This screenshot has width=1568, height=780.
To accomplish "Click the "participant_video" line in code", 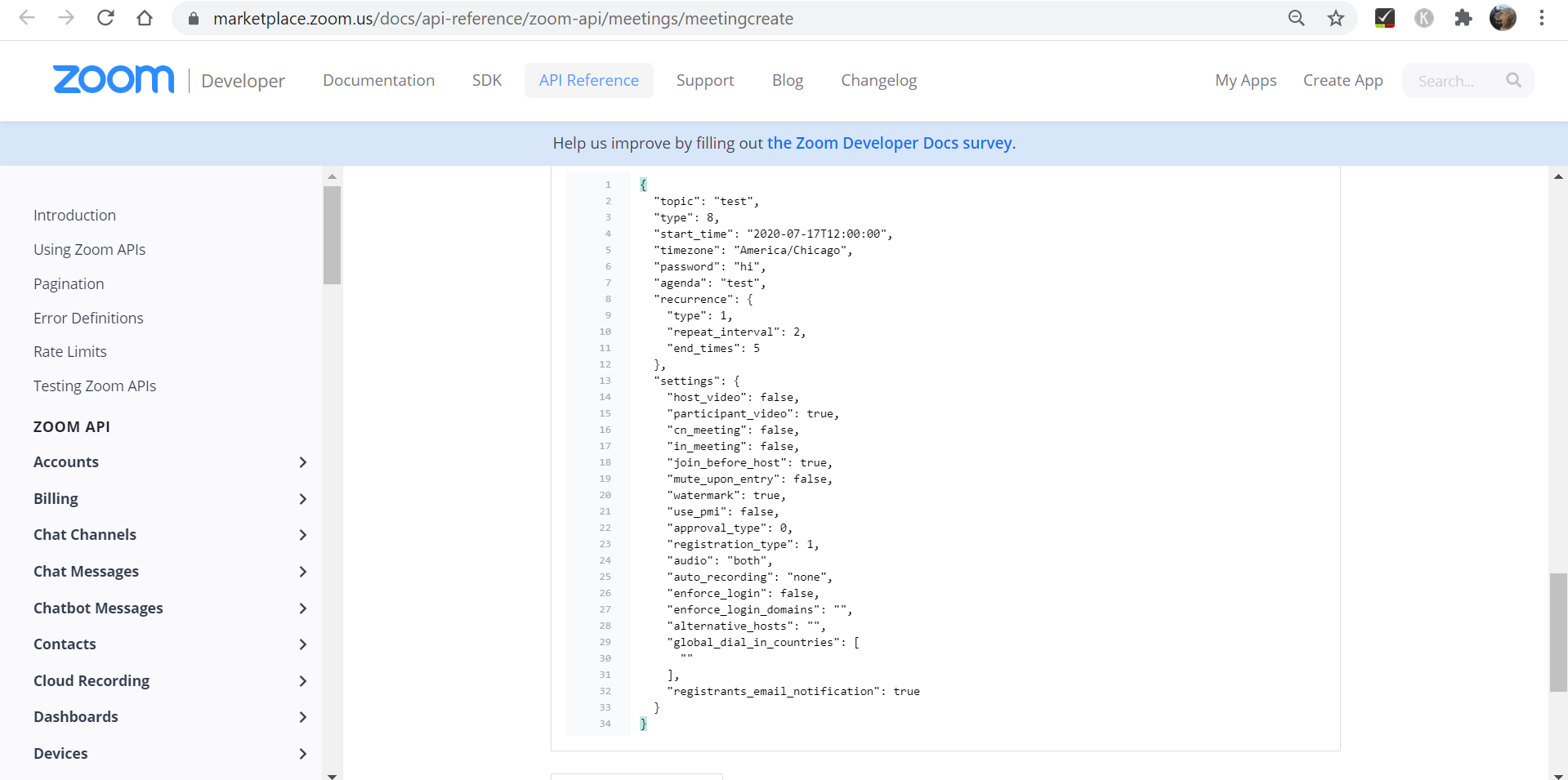I will point(753,413).
